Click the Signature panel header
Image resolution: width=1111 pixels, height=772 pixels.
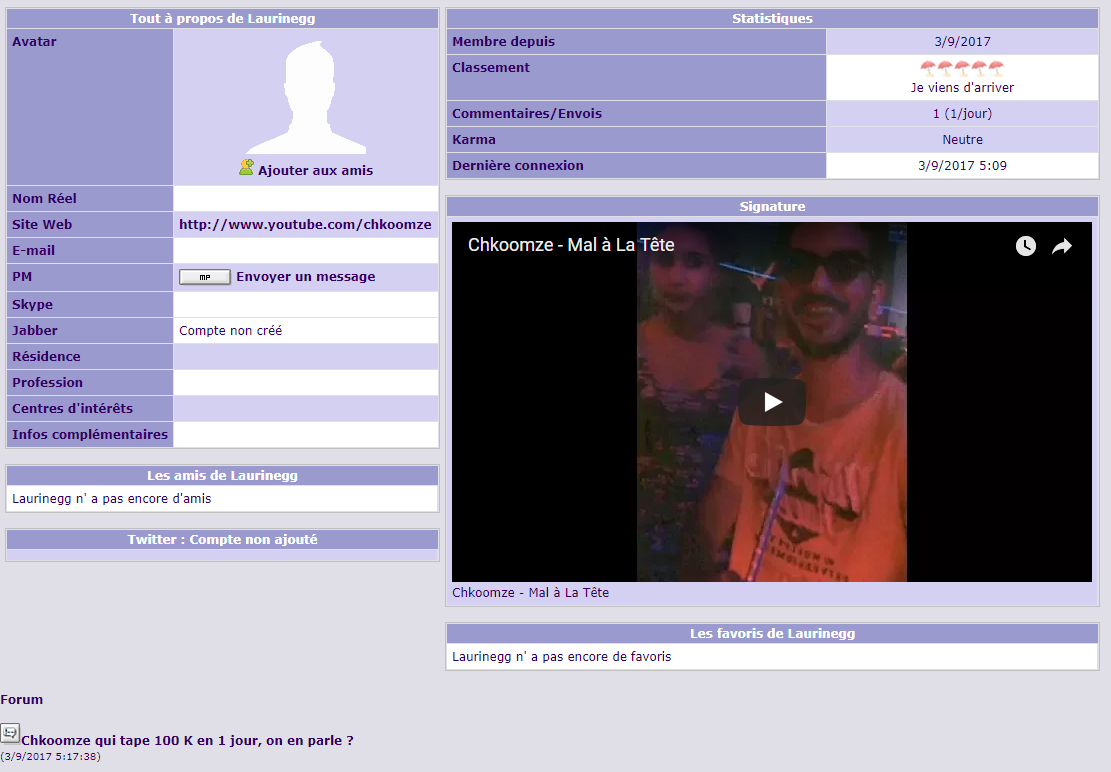772,207
